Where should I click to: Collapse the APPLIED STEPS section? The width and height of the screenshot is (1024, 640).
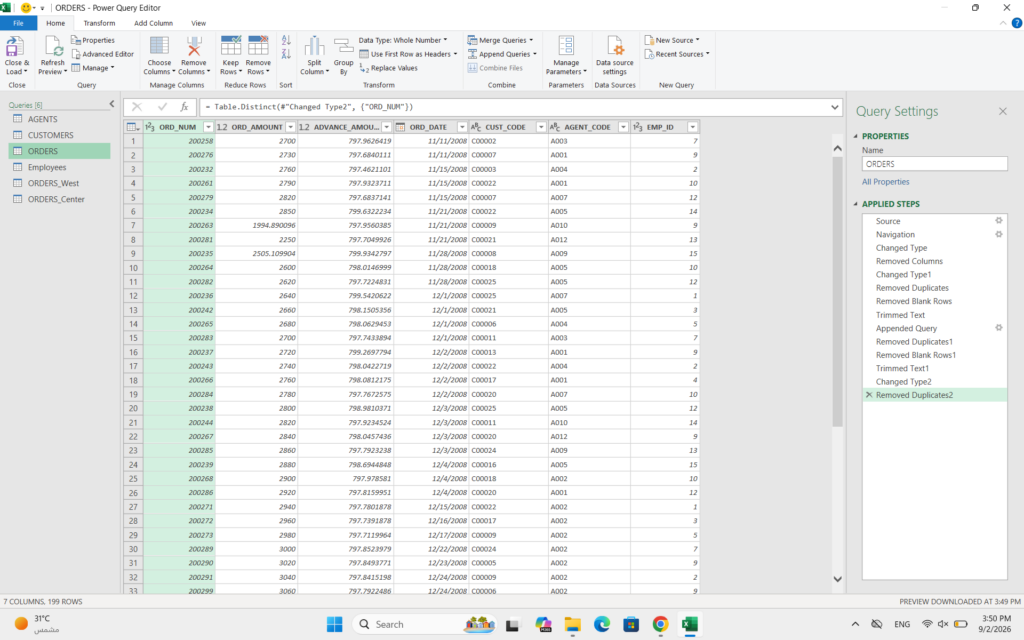pos(856,204)
